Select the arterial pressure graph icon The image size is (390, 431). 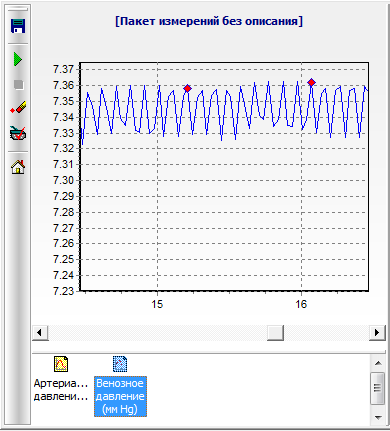coord(61,364)
